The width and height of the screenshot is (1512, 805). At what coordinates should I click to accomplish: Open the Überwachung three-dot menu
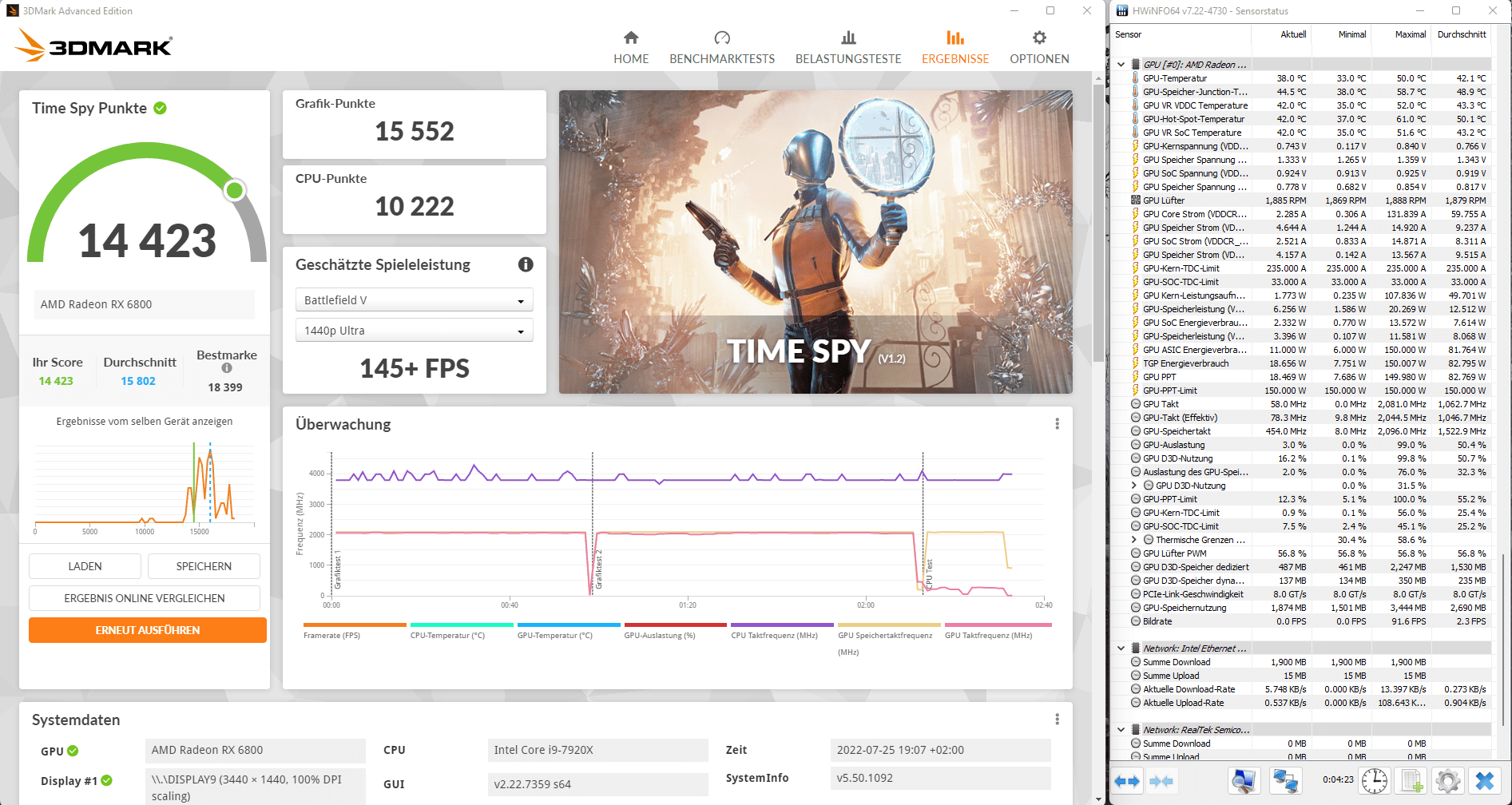click(1057, 424)
